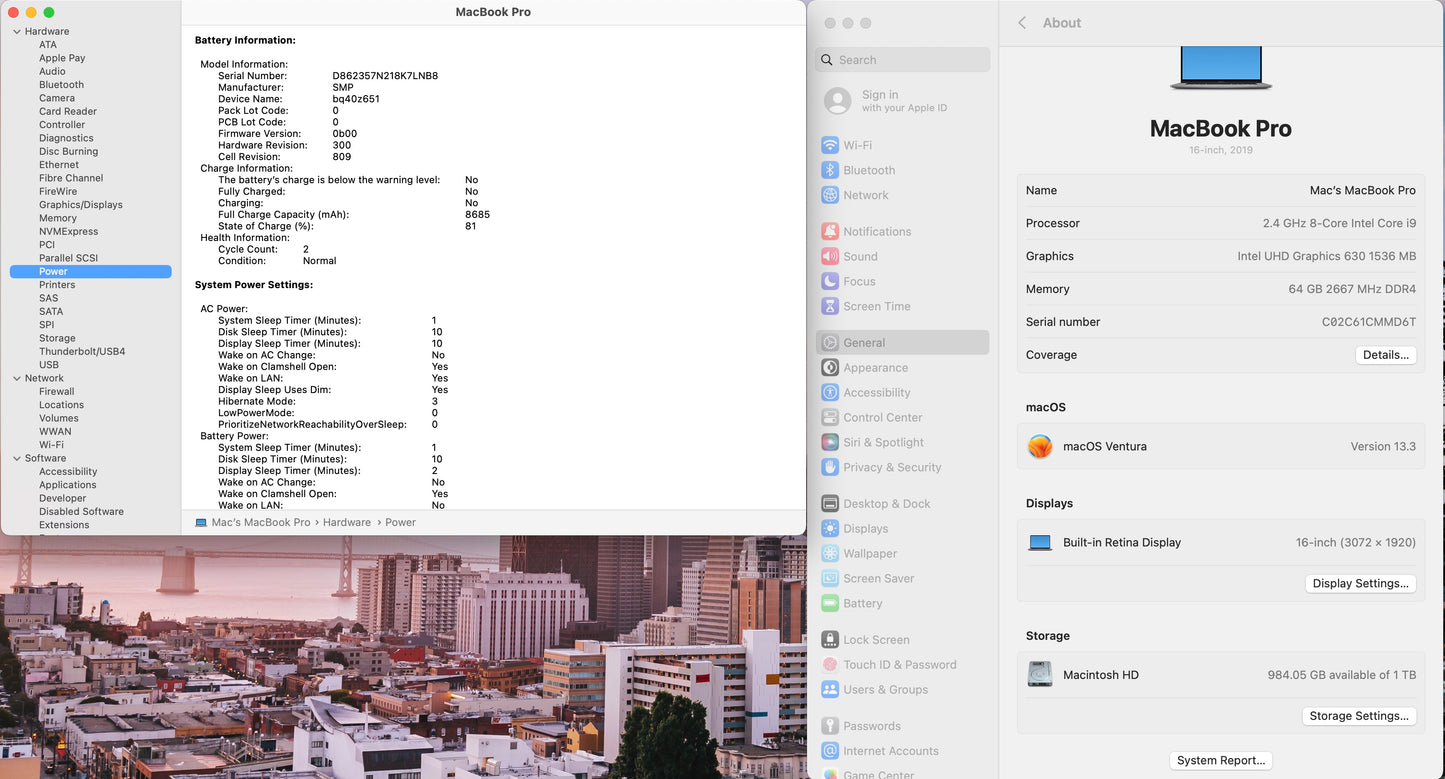1445x779 pixels.
Task: Open Display Settings button
Action: pos(1360,583)
